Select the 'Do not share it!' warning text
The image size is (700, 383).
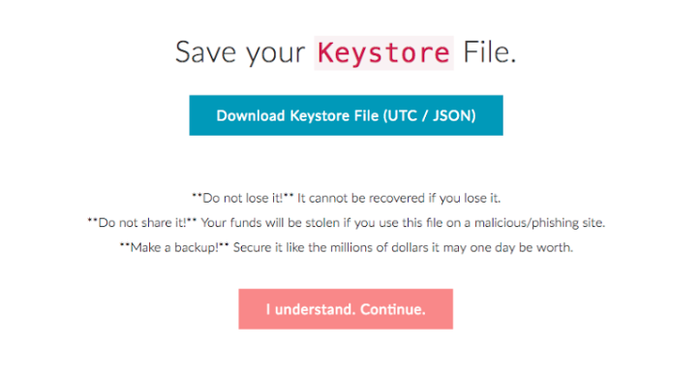point(142,222)
